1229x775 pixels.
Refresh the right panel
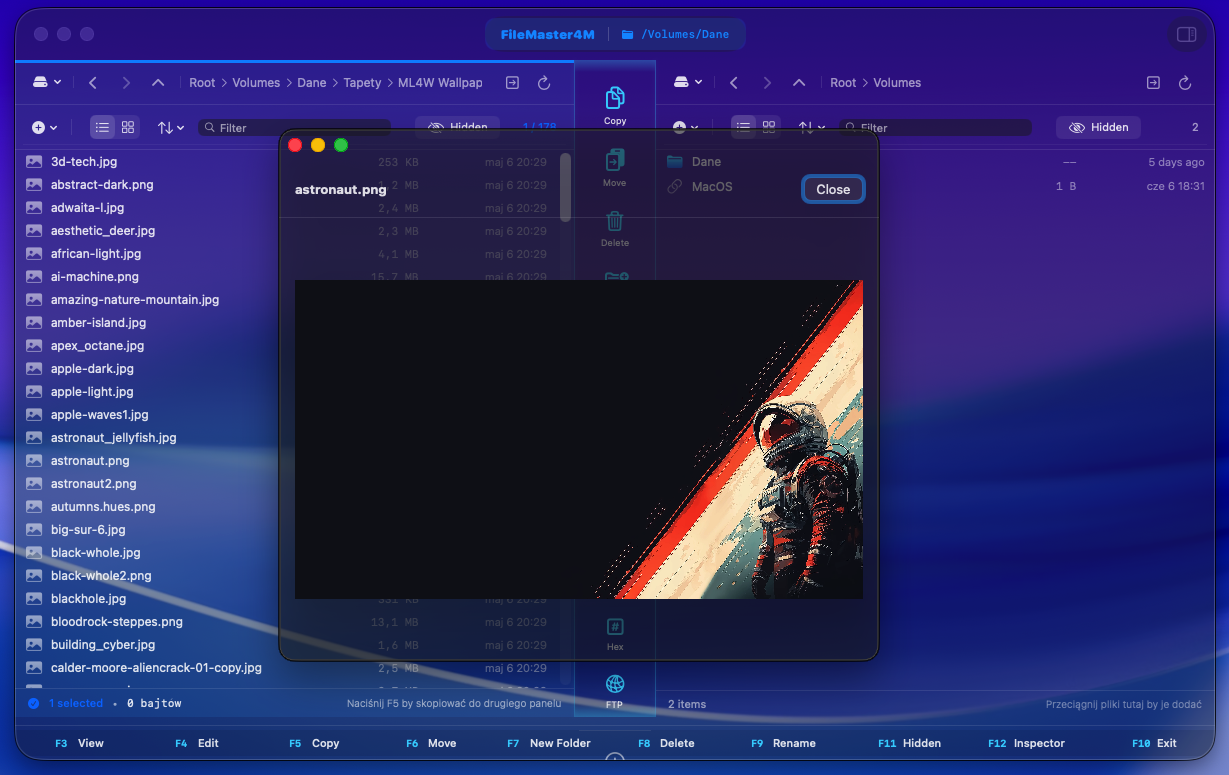(x=1185, y=83)
